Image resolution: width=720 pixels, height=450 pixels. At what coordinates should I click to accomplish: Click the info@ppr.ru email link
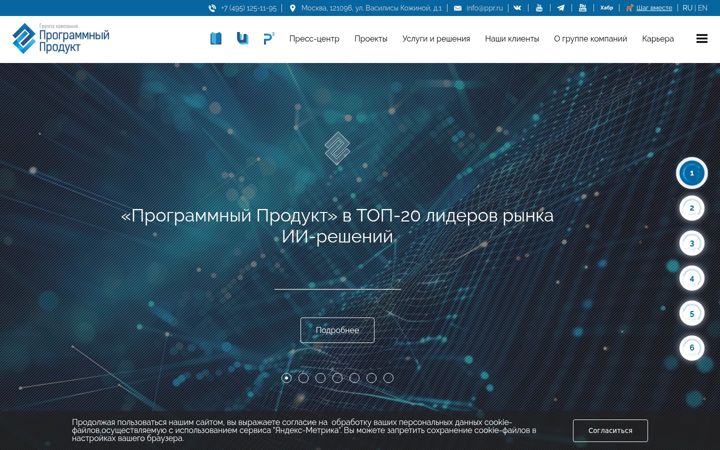point(484,8)
